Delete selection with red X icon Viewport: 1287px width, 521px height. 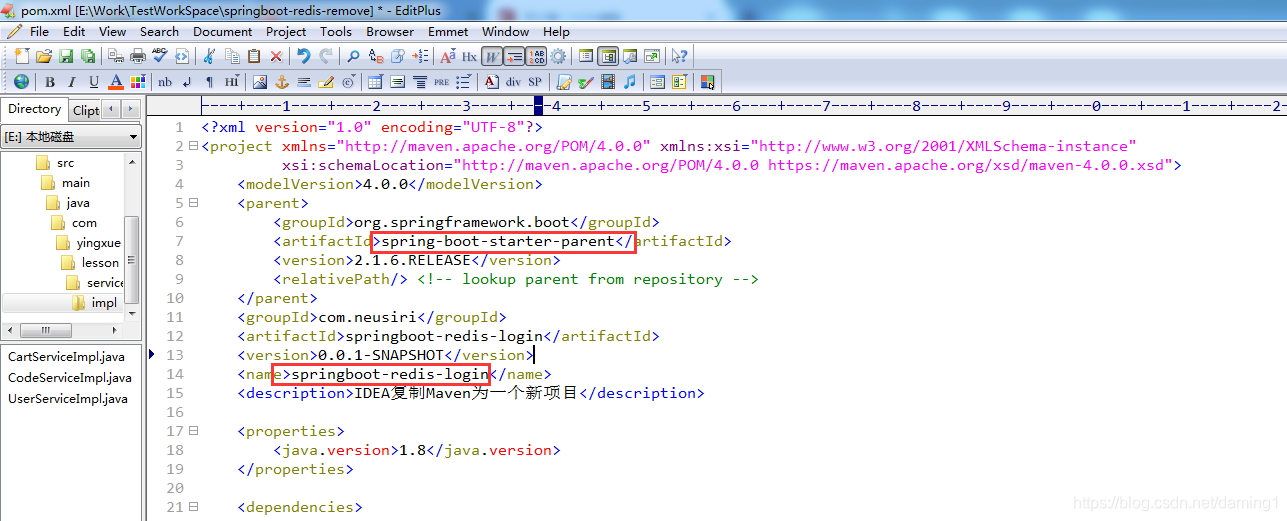click(x=276, y=56)
